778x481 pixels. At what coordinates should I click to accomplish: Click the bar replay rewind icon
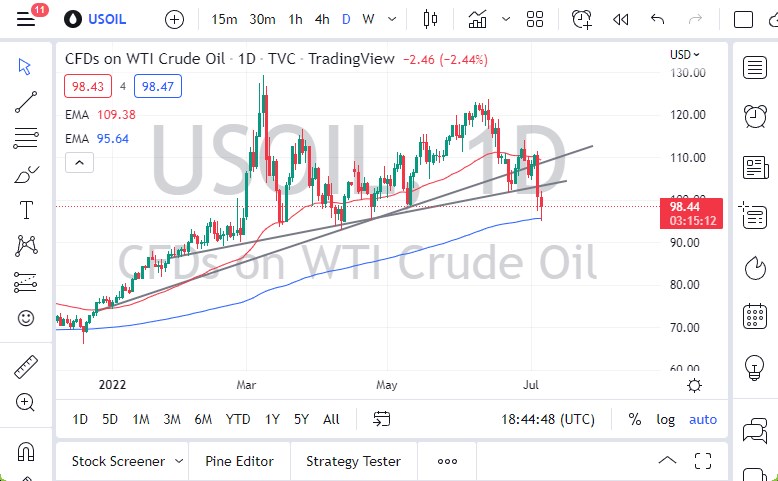[621, 19]
